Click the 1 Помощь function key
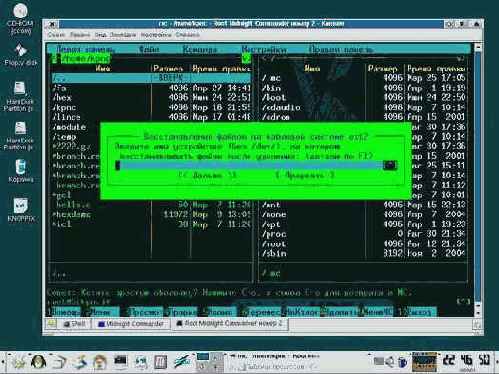Screen dimensions: 499x374 coord(65,312)
